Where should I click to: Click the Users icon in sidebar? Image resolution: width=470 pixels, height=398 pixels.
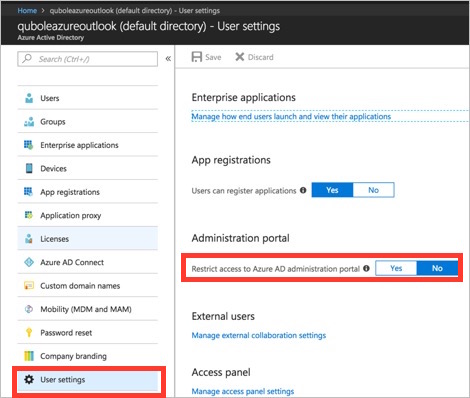tap(29, 98)
